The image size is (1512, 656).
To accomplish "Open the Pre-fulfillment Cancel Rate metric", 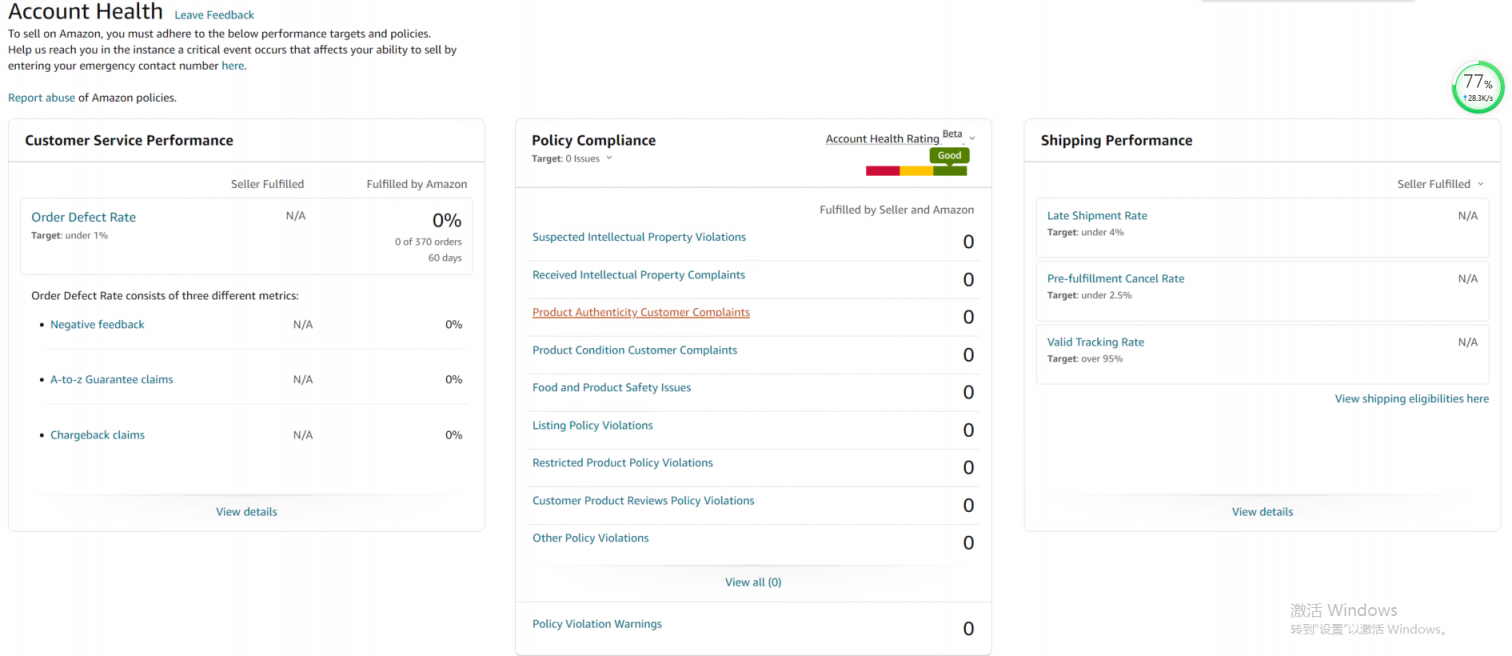I will pyautogui.click(x=1115, y=279).
